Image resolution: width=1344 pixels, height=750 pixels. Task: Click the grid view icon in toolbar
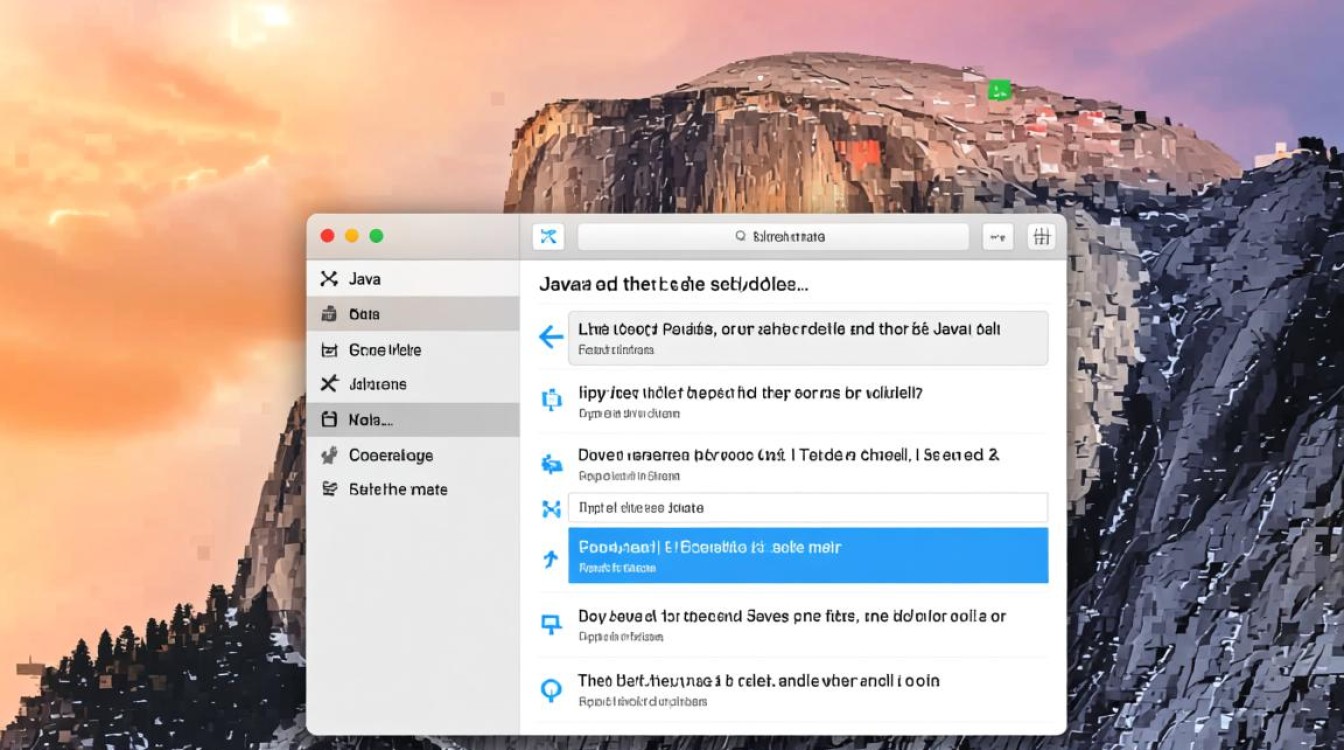(x=1041, y=237)
